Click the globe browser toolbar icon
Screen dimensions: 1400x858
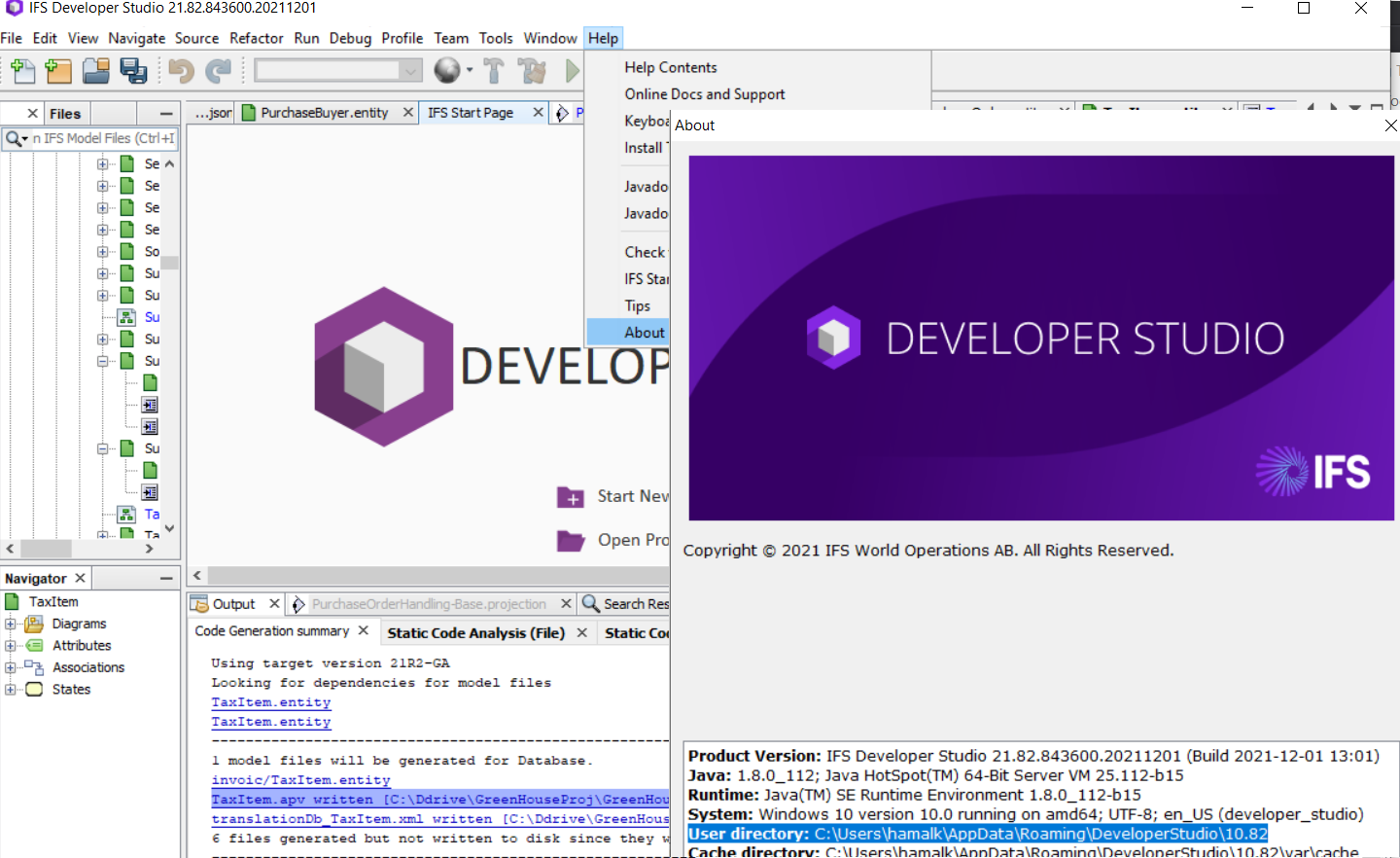tap(447, 70)
